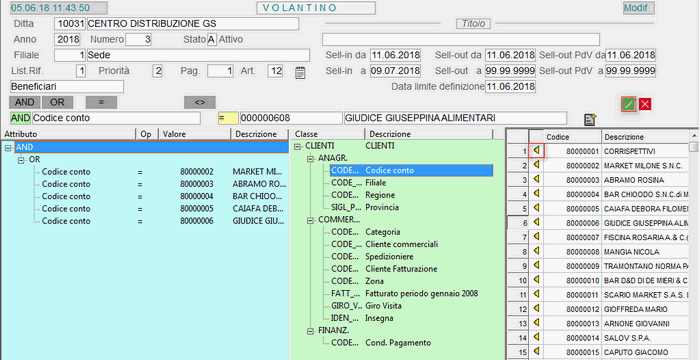Viewport: 700px width, 360px height.
Task: Select Zona in class tree
Action: click(x=374, y=281)
